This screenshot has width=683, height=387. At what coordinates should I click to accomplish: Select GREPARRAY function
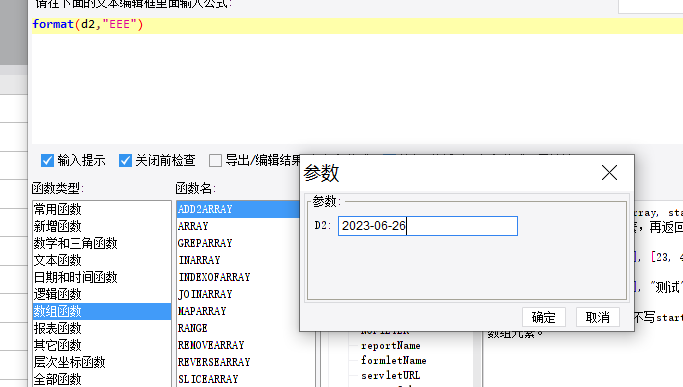[238, 243]
